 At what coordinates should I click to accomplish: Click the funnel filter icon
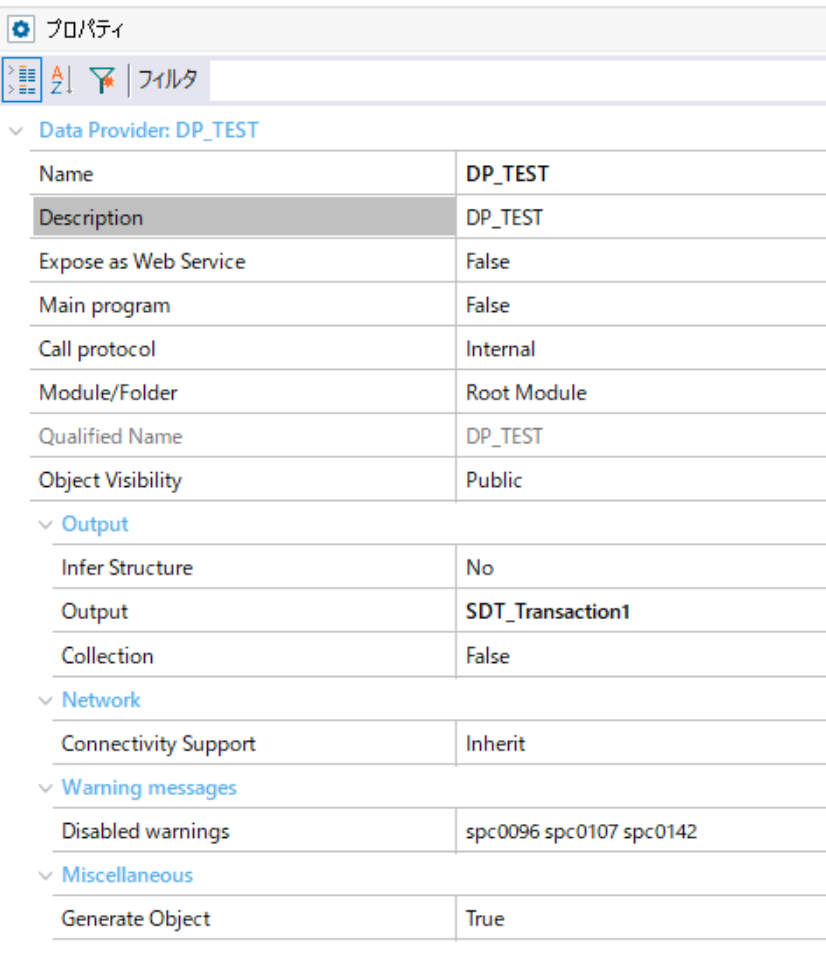point(102,80)
